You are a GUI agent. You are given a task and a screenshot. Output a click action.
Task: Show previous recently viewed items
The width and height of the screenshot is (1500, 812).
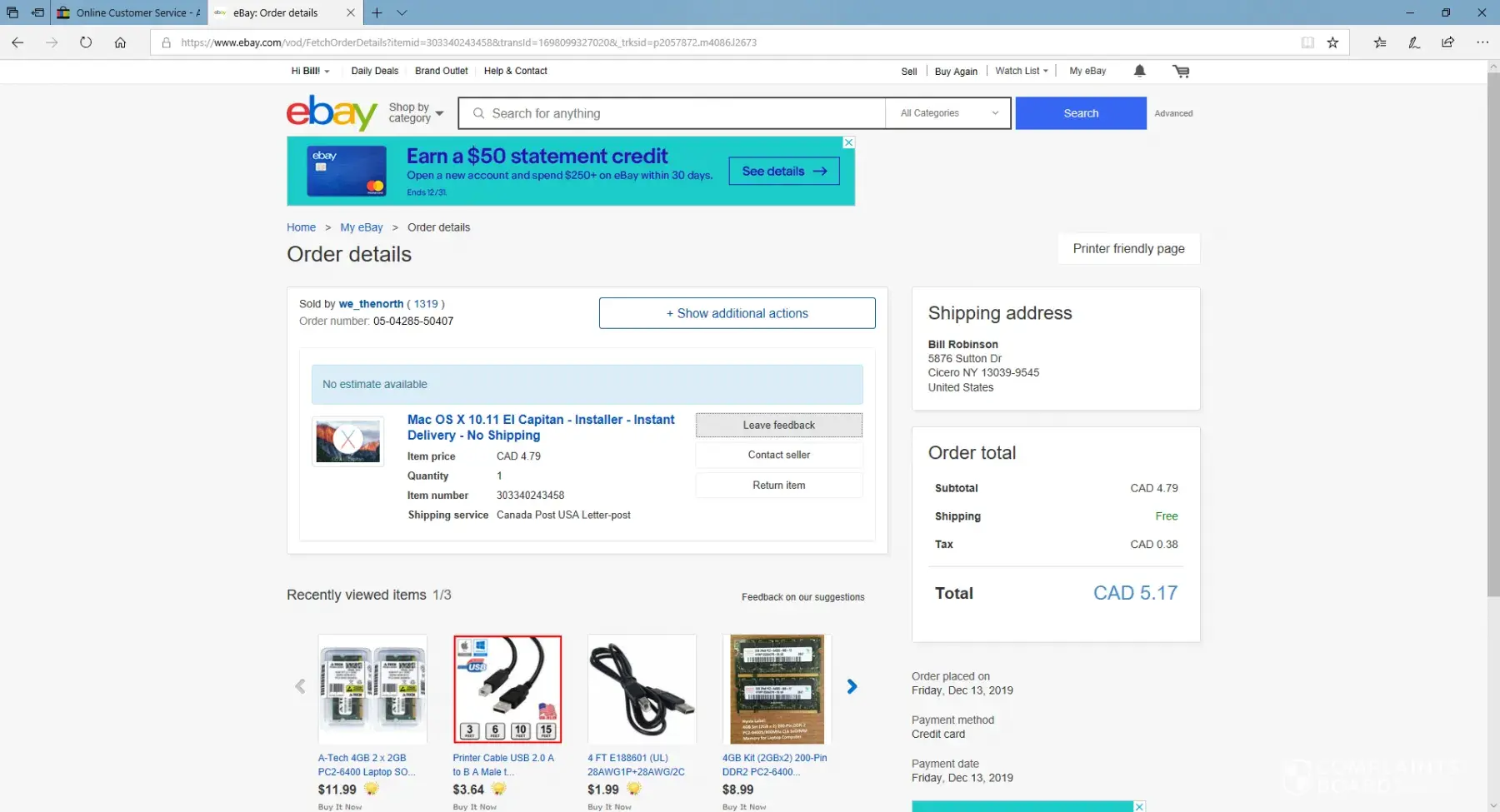[x=300, y=686]
